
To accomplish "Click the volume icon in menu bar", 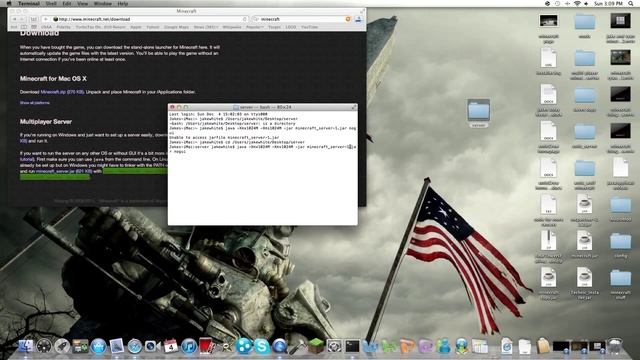I will click(587, 3).
